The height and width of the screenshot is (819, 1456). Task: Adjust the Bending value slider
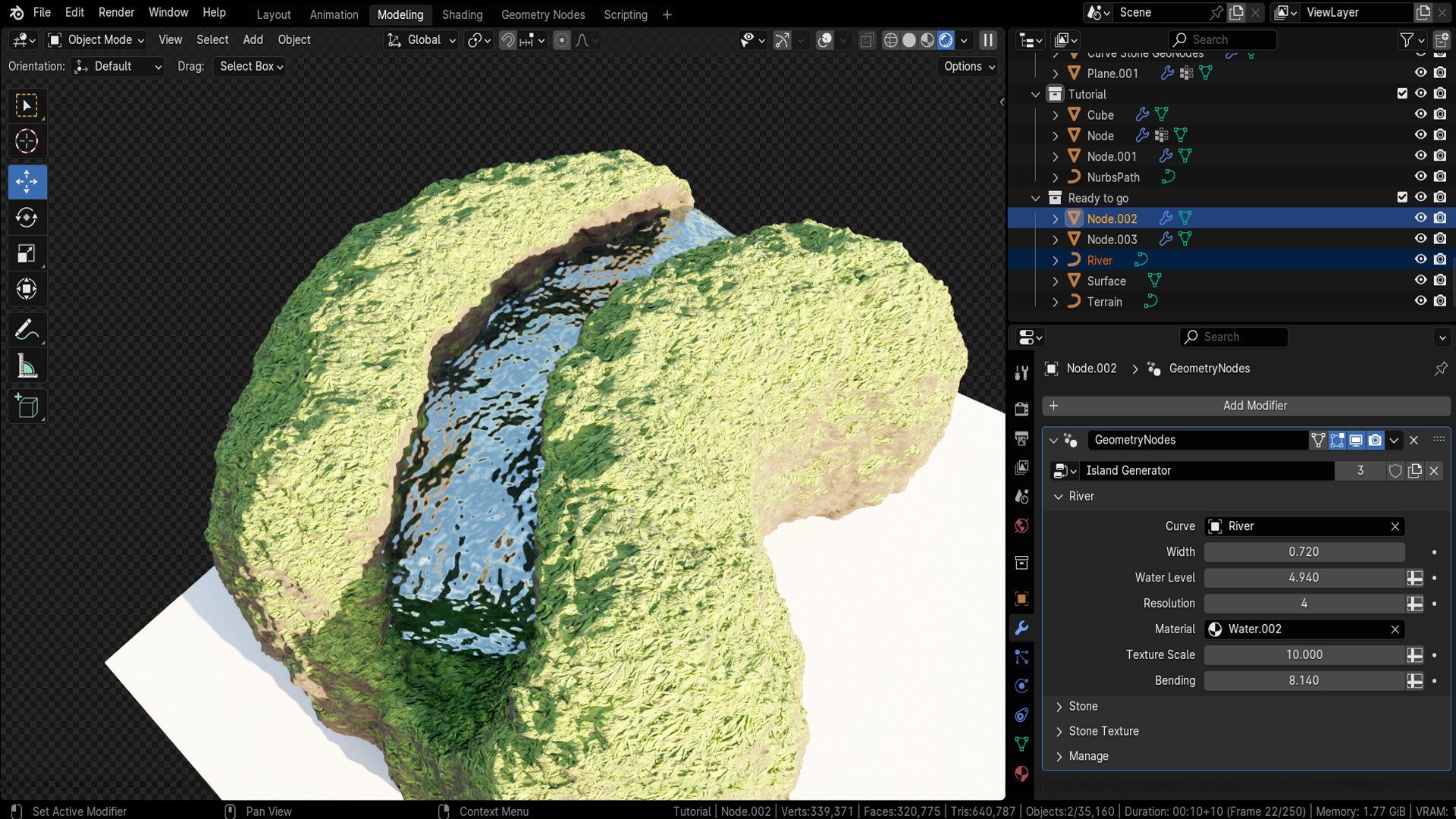tap(1304, 680)
